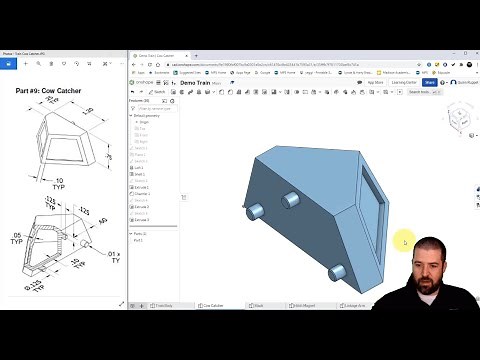Viewport: 480px width, 360px height.
Task: Open the Thicken tool dropdown arrow
Action: 214,92
